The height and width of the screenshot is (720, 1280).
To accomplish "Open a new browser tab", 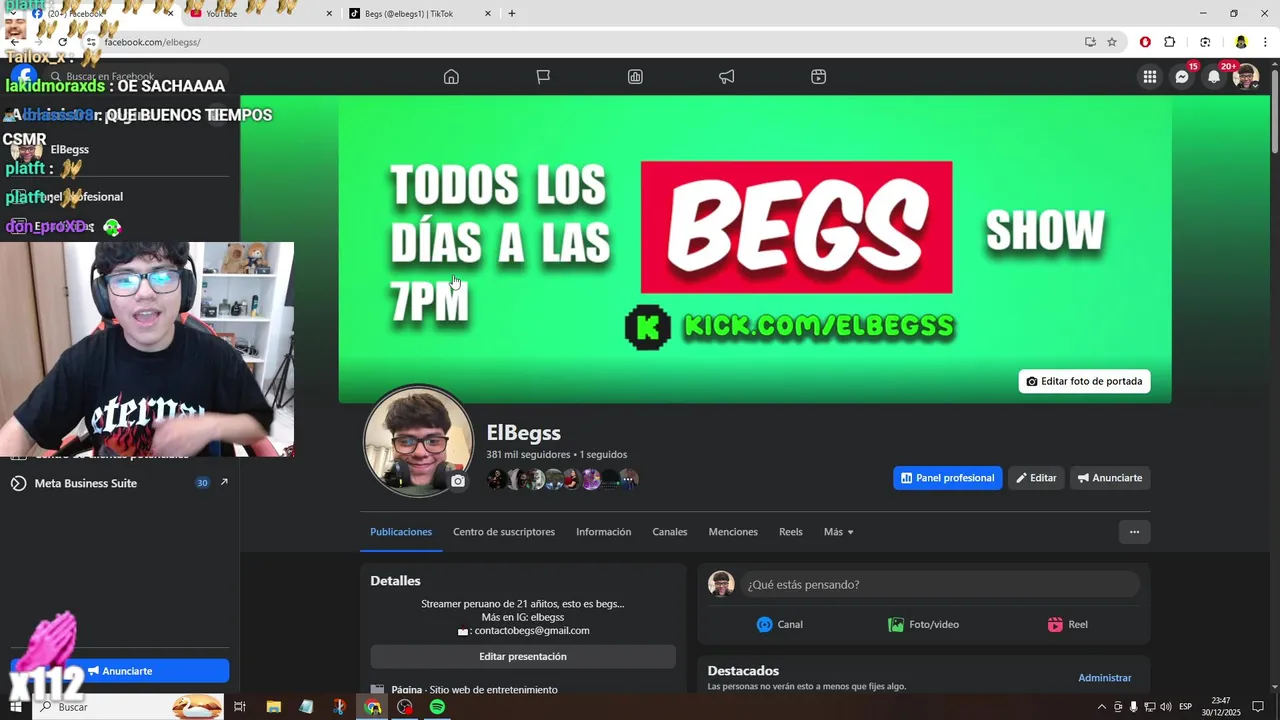I will point(512,13).
